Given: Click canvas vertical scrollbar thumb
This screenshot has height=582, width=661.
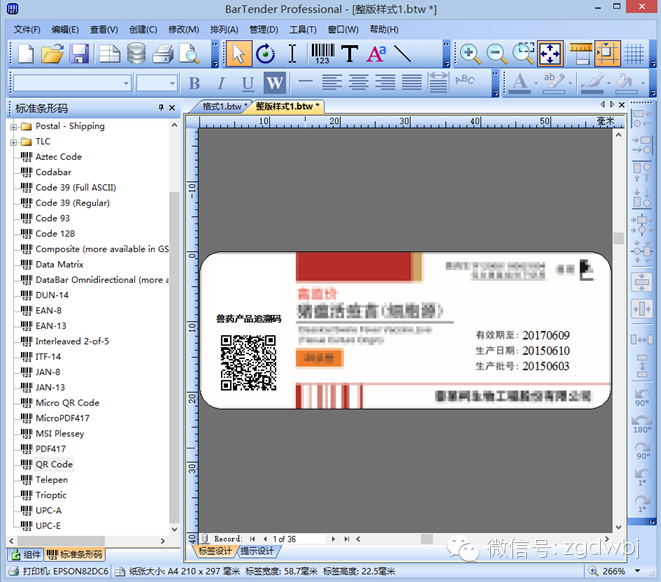Looking at the screenshot, I should pyautogui.click(x=618, y=238).
